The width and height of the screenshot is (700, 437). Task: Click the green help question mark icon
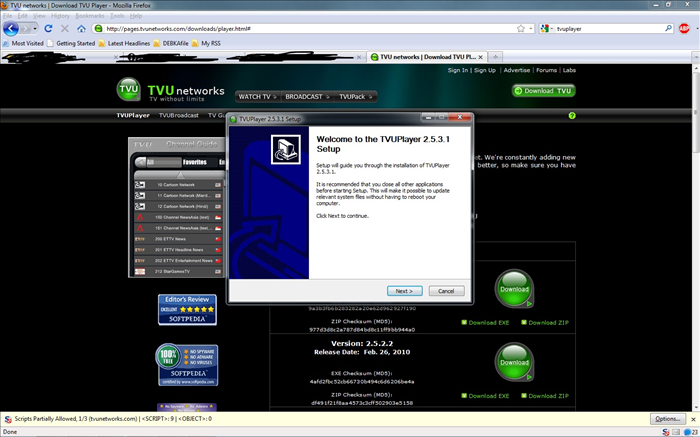point(572,116)
